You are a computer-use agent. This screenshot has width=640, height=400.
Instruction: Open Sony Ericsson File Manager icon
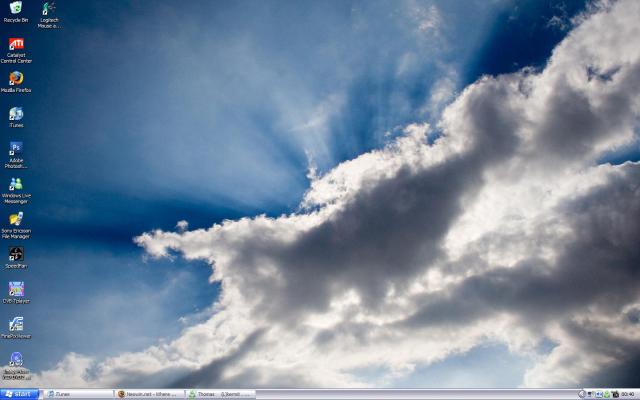pos(16,225)
